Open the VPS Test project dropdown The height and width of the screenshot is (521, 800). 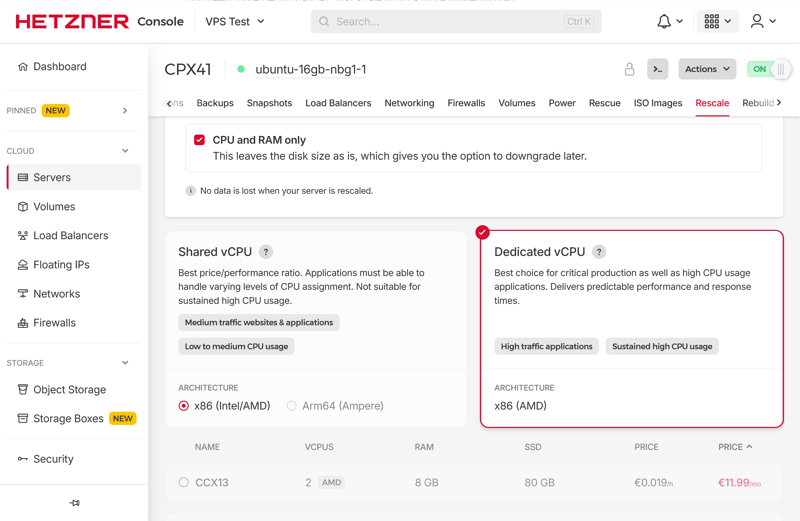[235, 21]
